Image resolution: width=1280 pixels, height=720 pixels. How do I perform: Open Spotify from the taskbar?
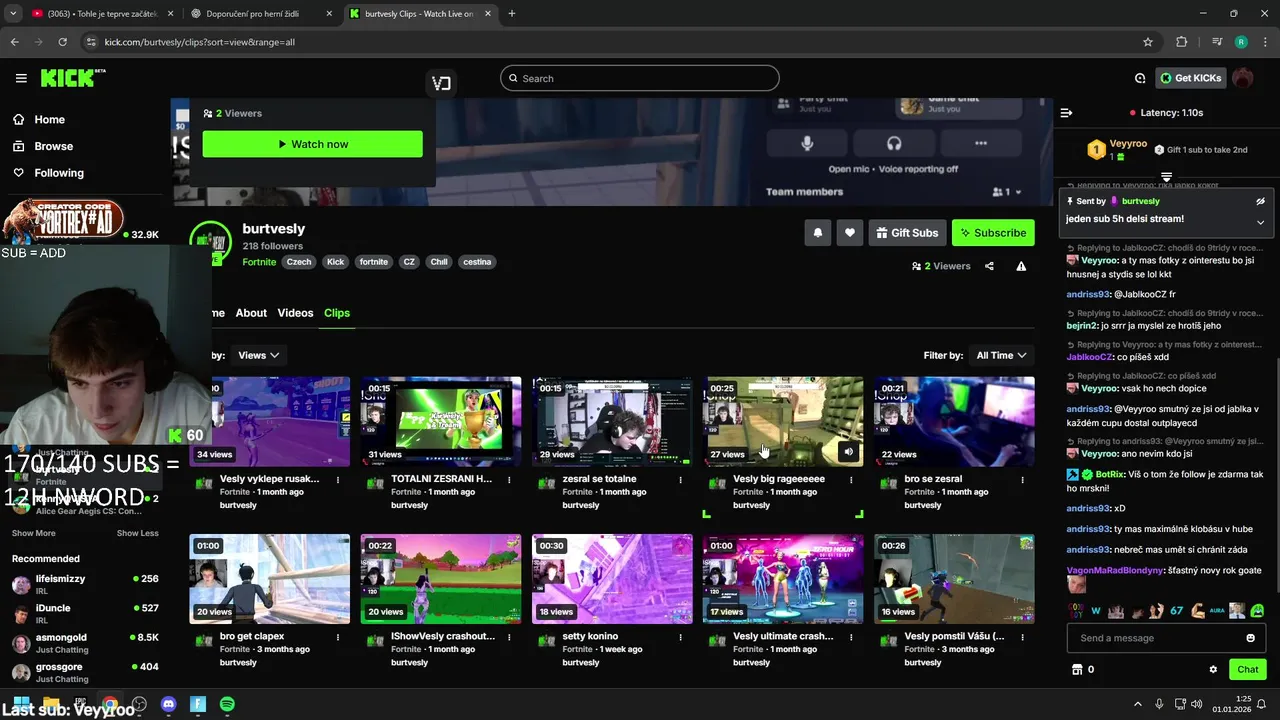(x=227, y=704)
